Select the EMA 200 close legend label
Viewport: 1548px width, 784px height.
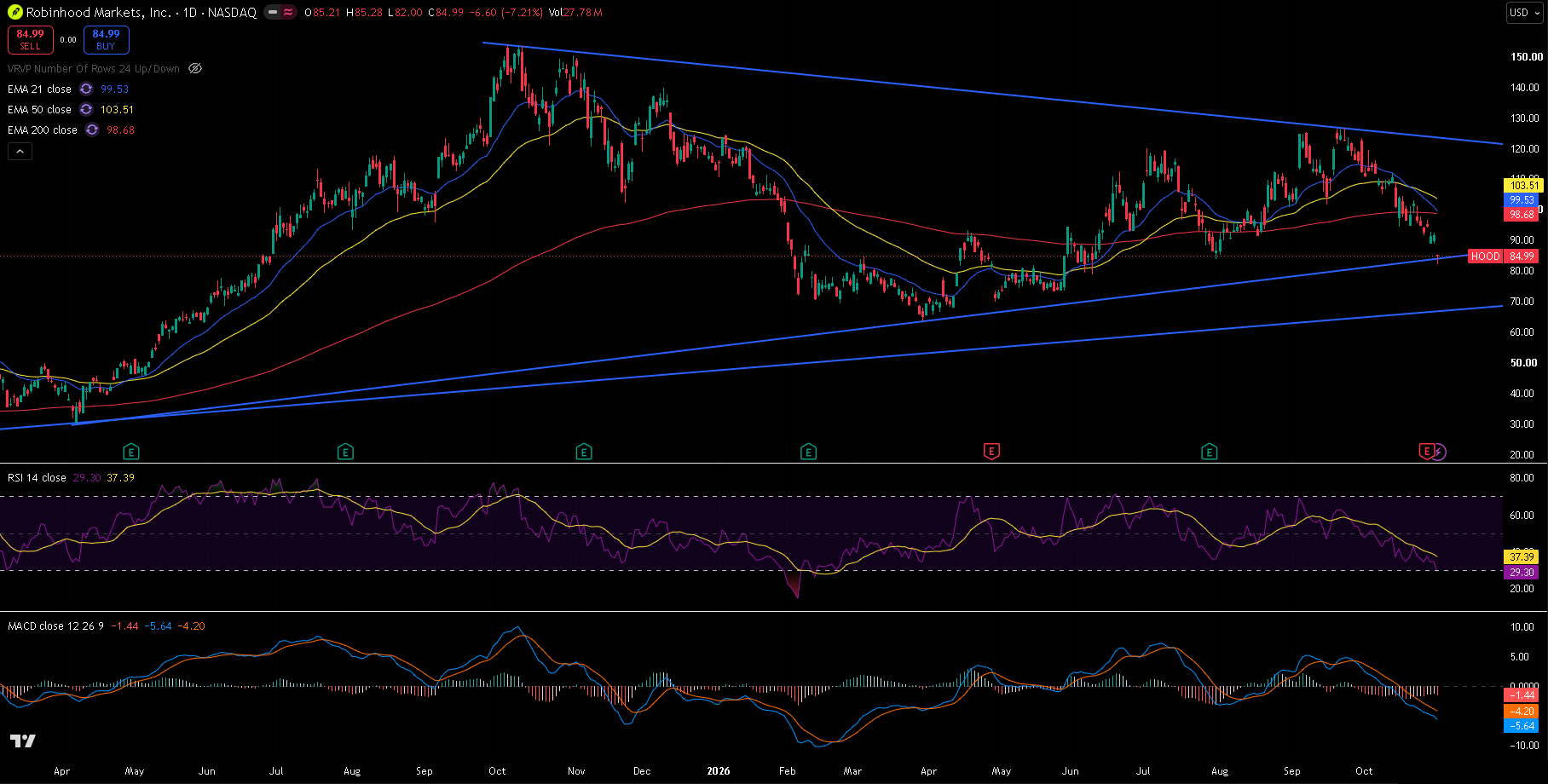point(43,130)
